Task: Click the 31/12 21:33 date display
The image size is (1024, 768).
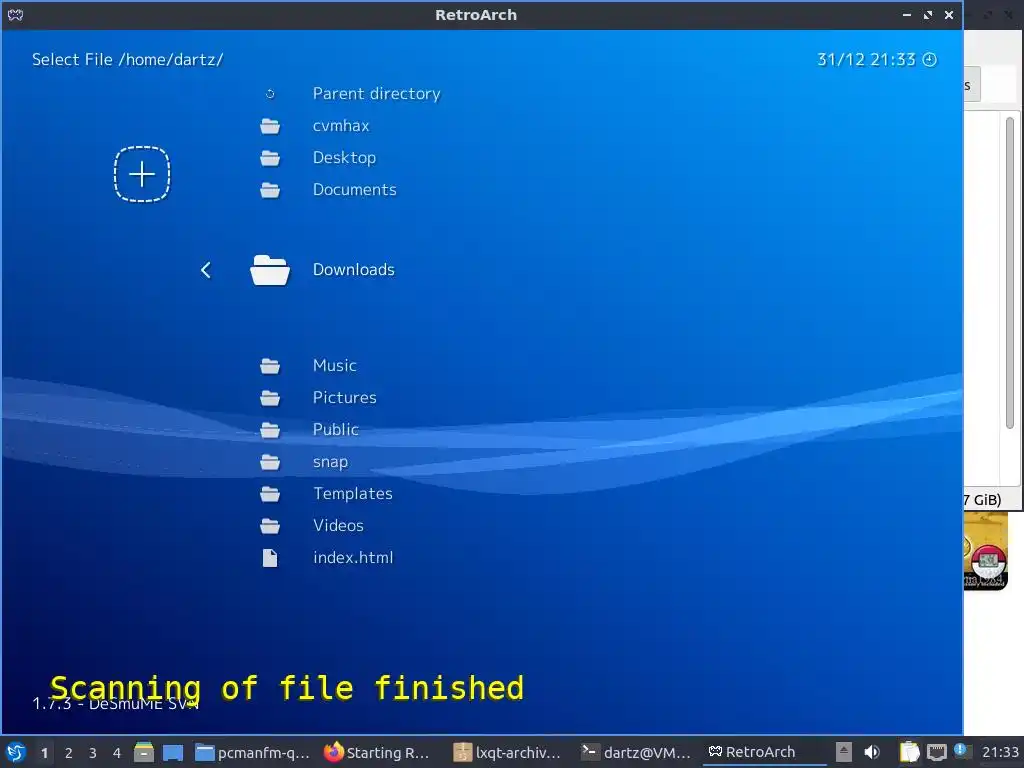Action: coord(866,59)
